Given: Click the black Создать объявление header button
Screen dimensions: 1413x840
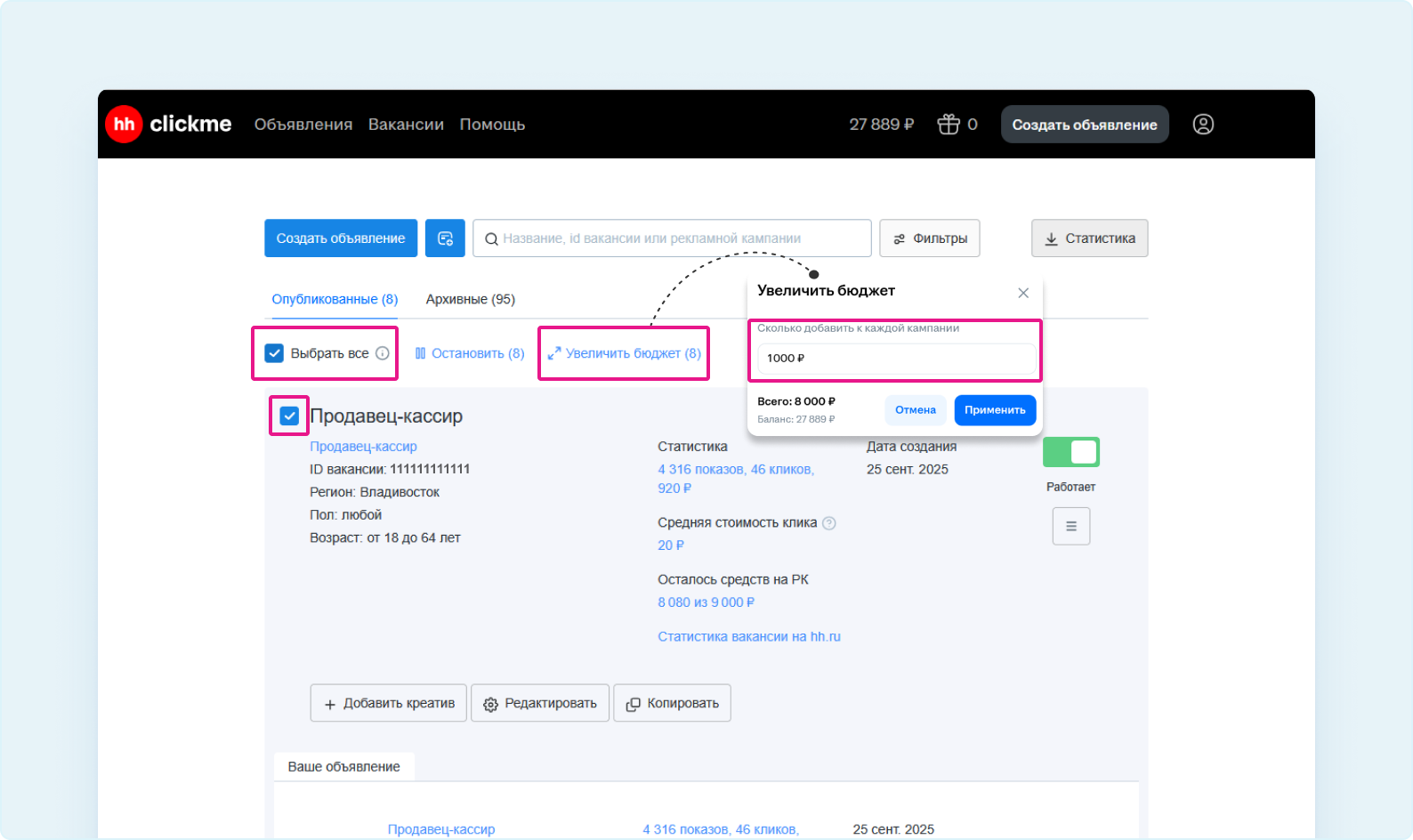Looking at the screenshot, I should 1085,125.
